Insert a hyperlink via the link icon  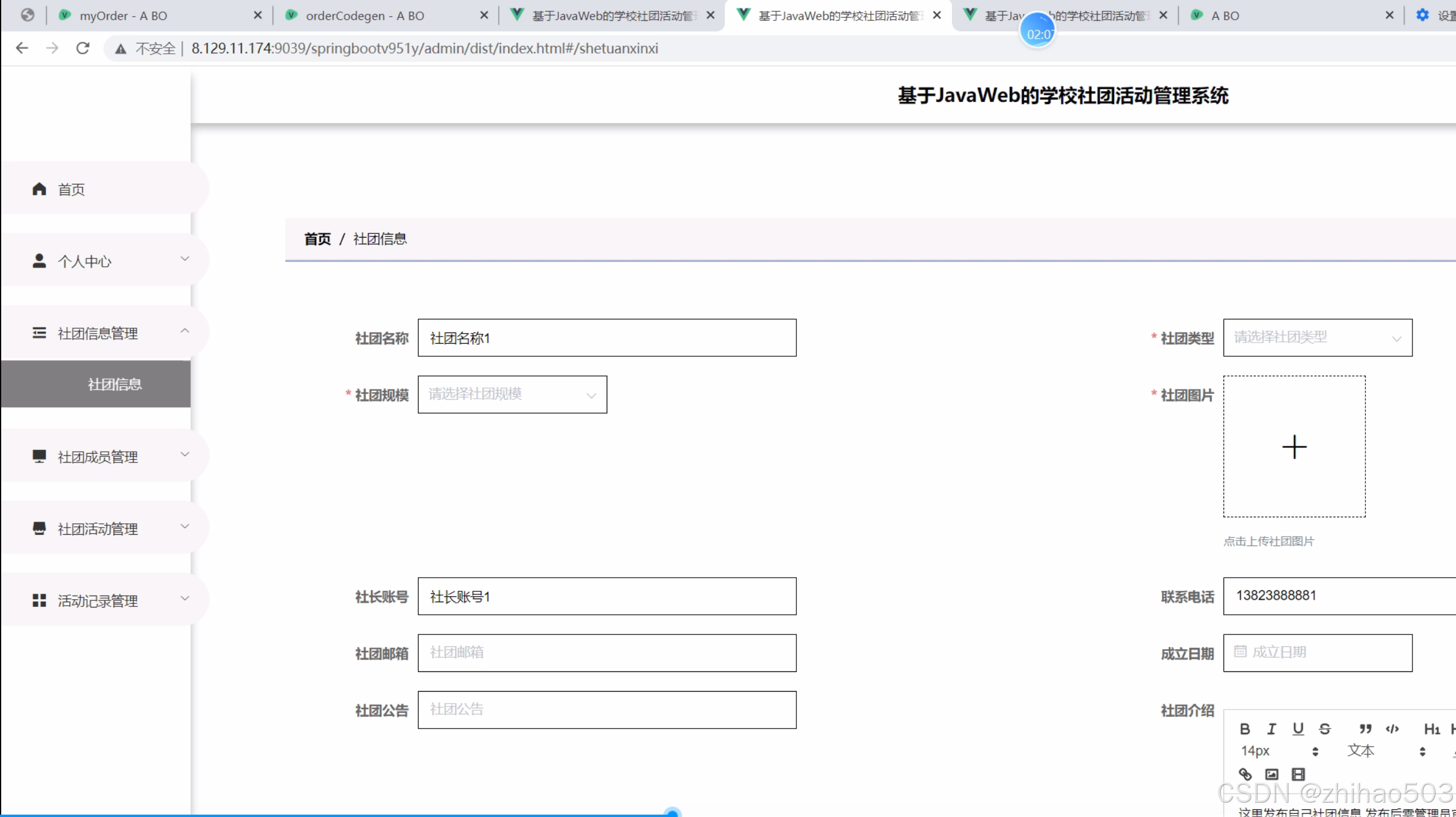1245,774
